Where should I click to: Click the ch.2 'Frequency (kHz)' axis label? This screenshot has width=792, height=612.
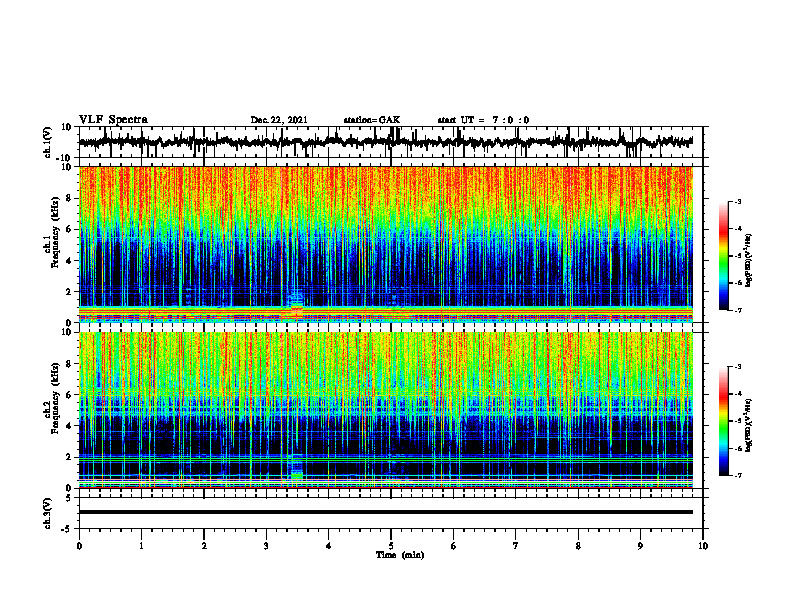click(x=56, y=398)
